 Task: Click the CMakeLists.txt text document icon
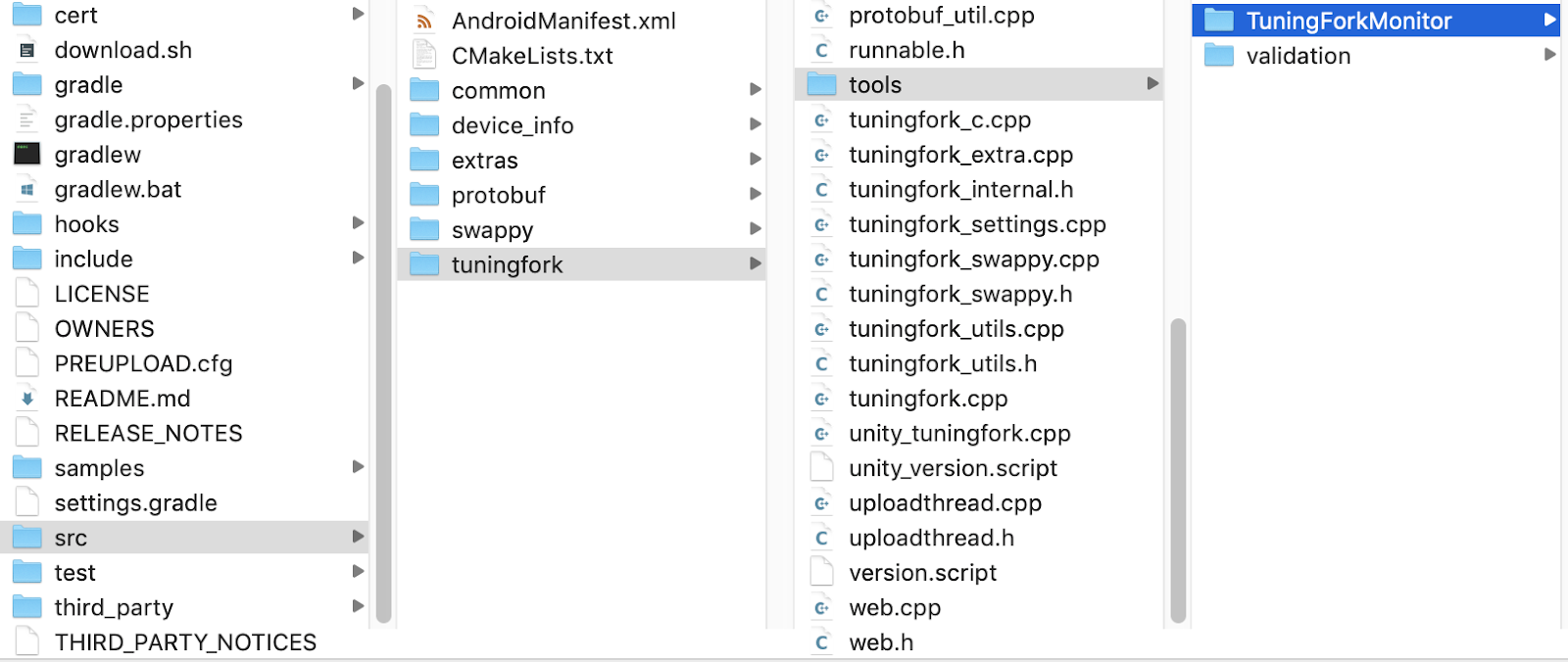tap(424, 56)
